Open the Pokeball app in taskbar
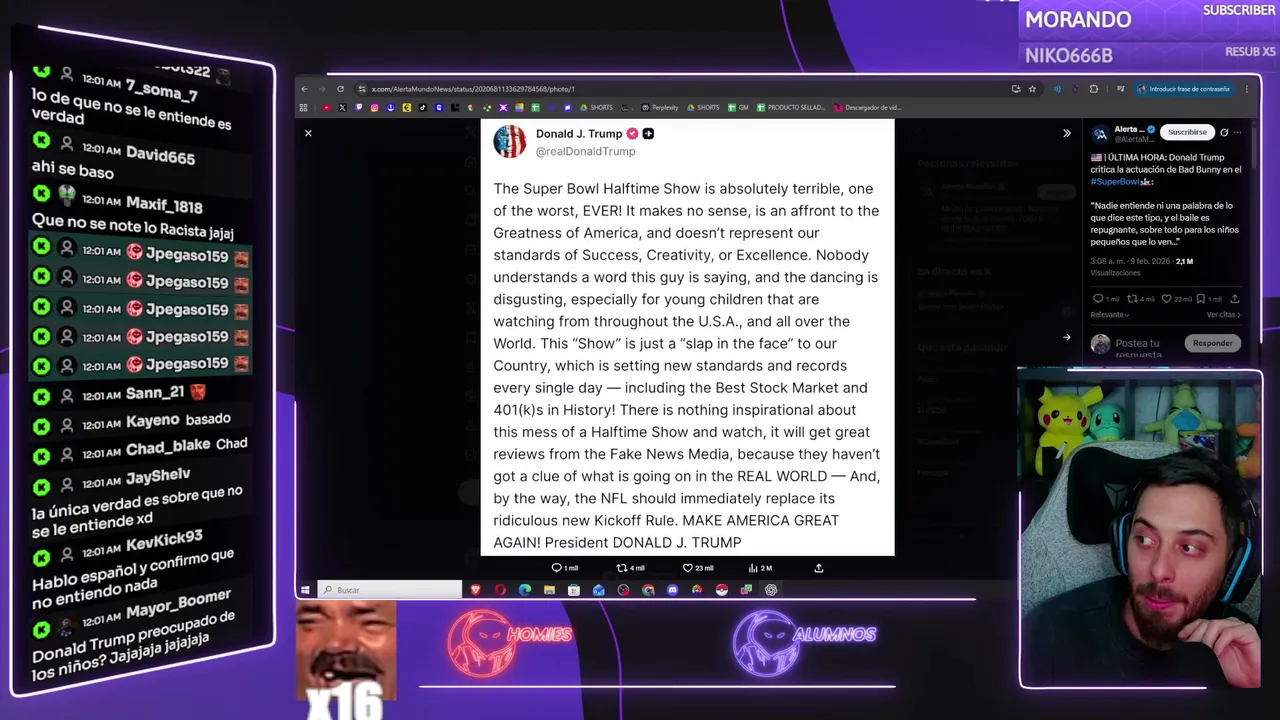The width and height of the screenshot is (1280, 720). [721, 590]
